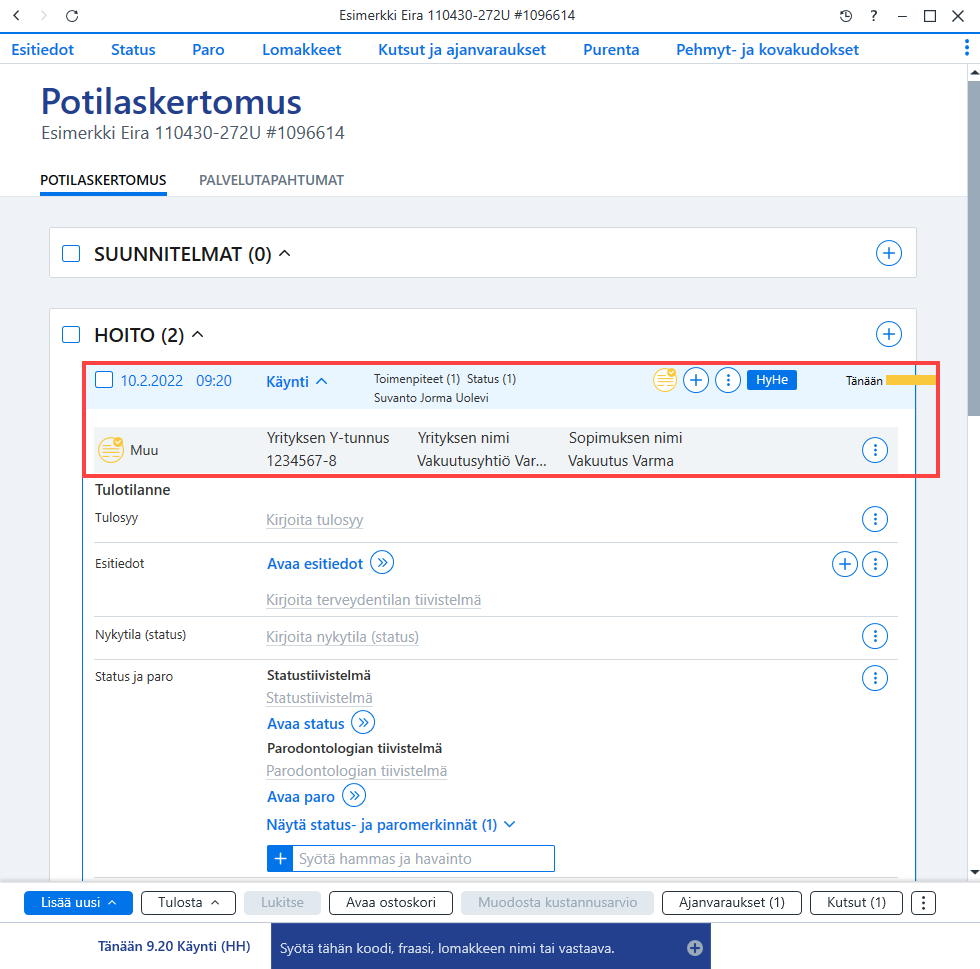
Task: Collapse the HOITO (2) section chevron
Action: point(198,334)
